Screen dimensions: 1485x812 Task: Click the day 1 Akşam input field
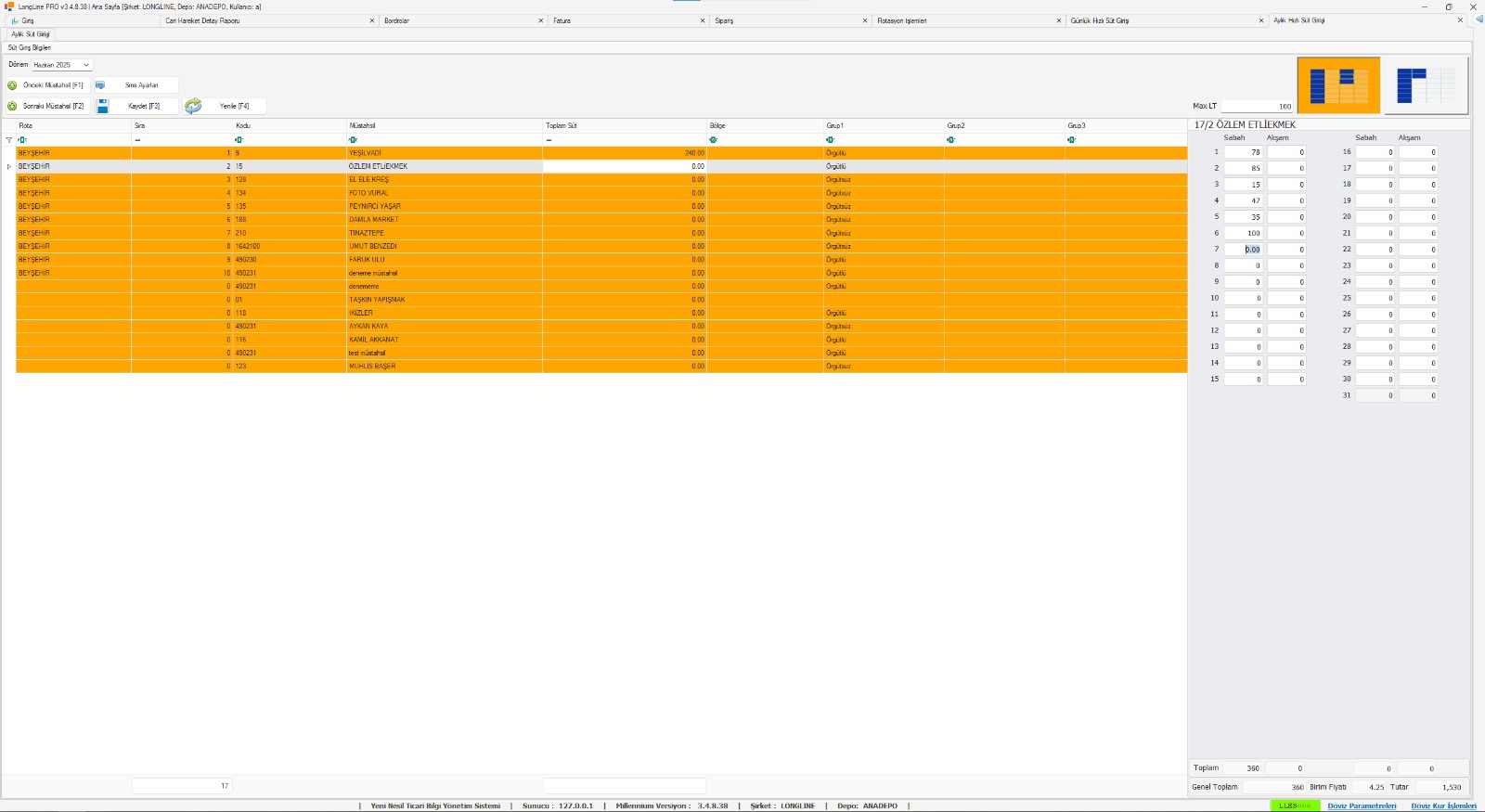pyautogui.click(x=1286, y=152)
